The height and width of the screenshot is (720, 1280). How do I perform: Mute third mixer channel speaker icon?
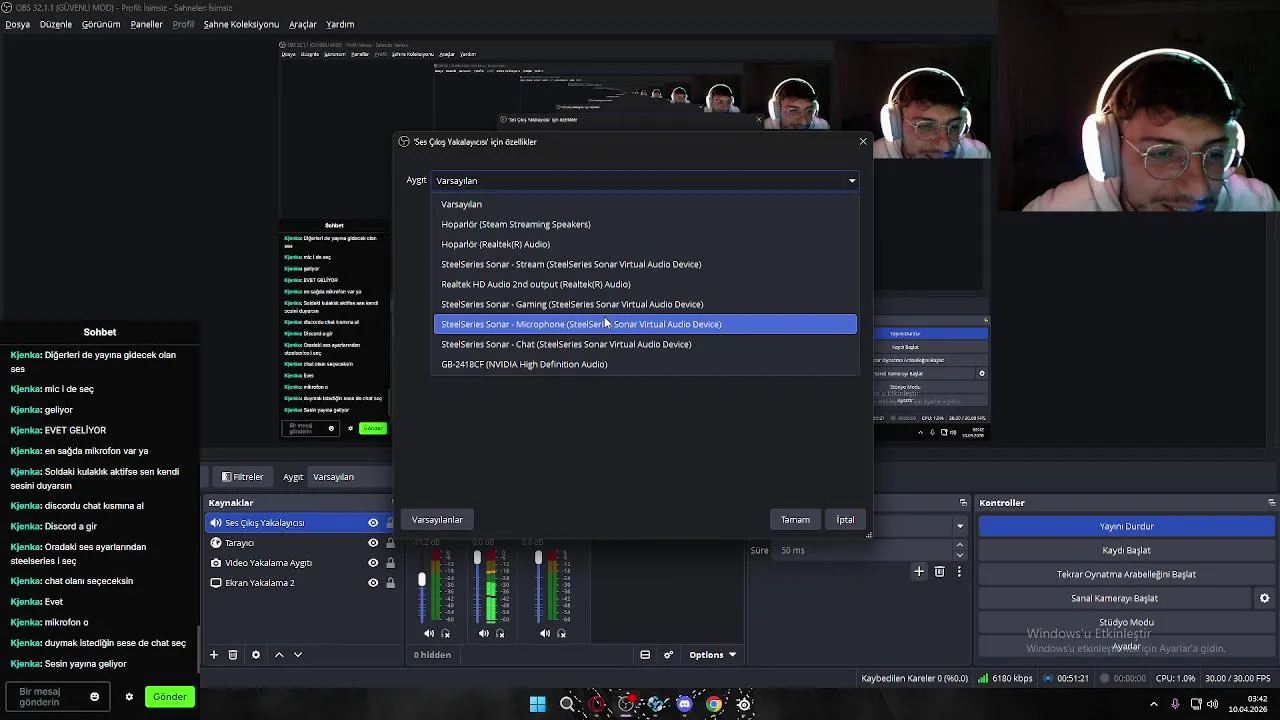(x=545, y=633)
